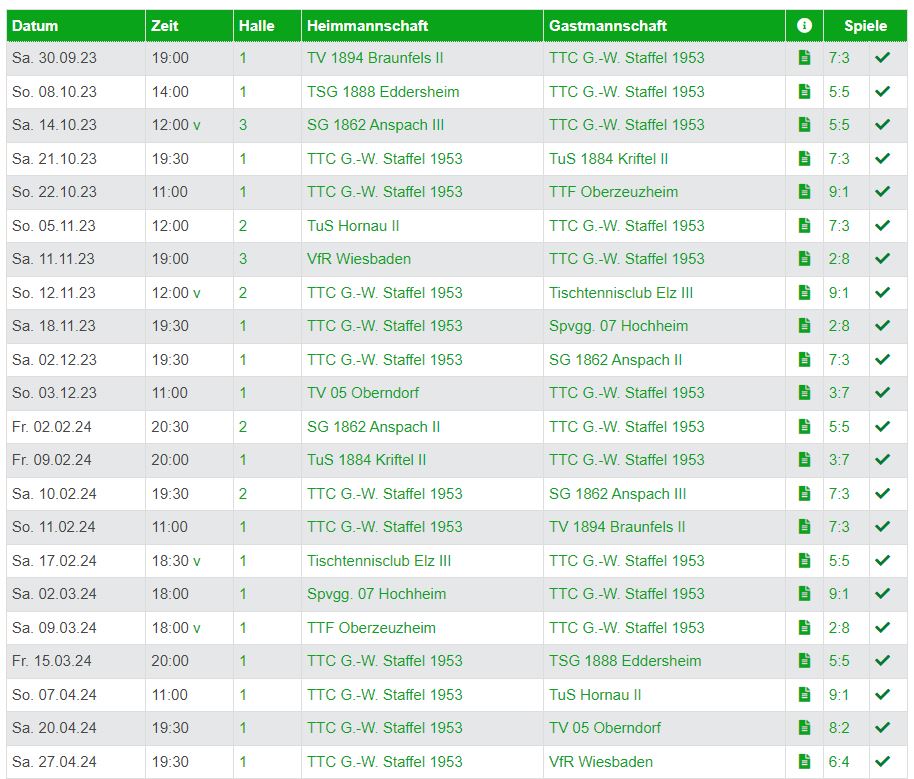914x779 pixels.
Task: Open TTC G.-W. Staffel 1953 home team on 27.04.24
Action: (385, 763)
